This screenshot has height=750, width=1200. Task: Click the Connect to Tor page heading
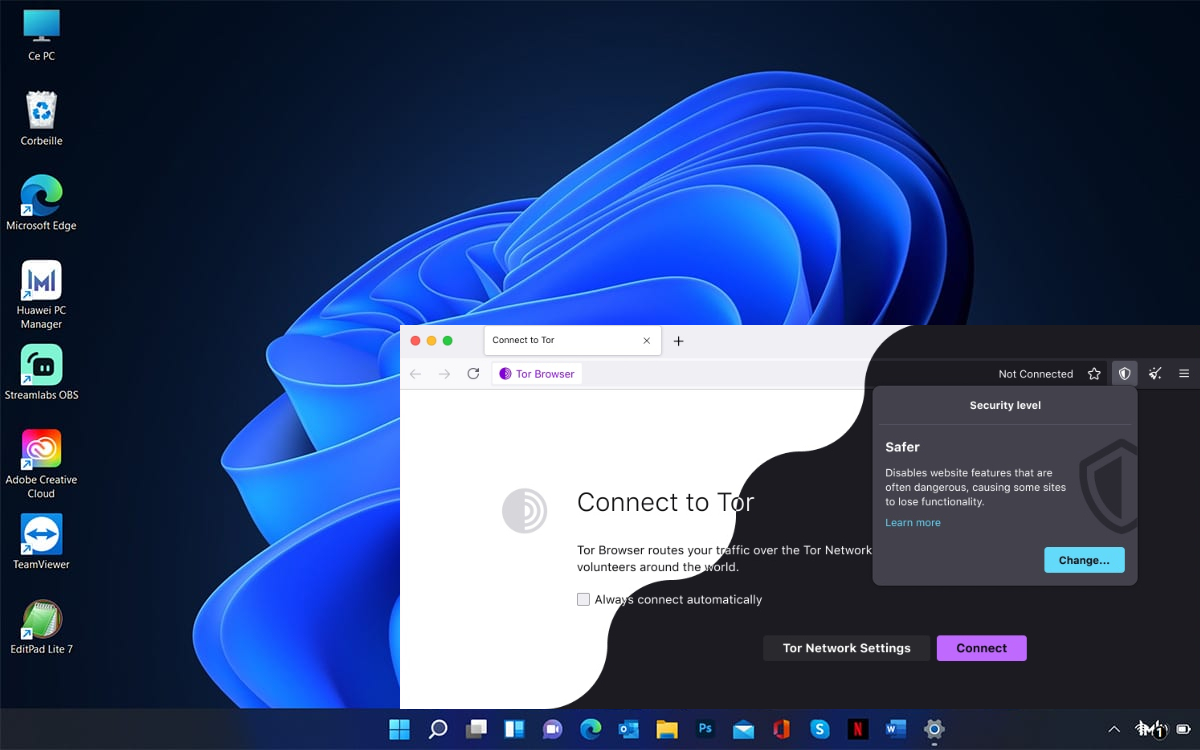click(665, 502)
